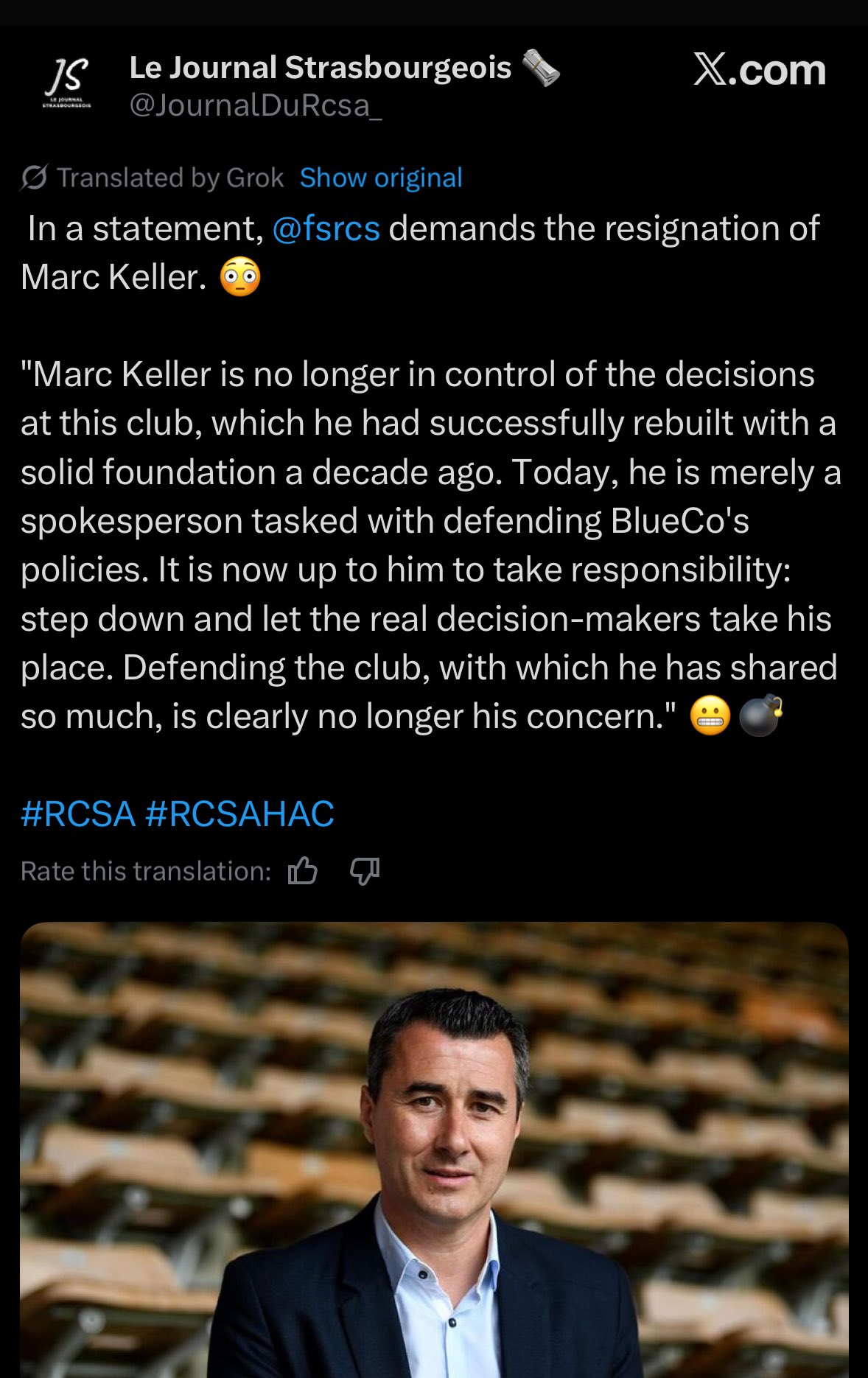Image resolution: width=868 pixels, height=1378 pixels.
Task: Open the attached photo of the man
Action: (434, 1150)
